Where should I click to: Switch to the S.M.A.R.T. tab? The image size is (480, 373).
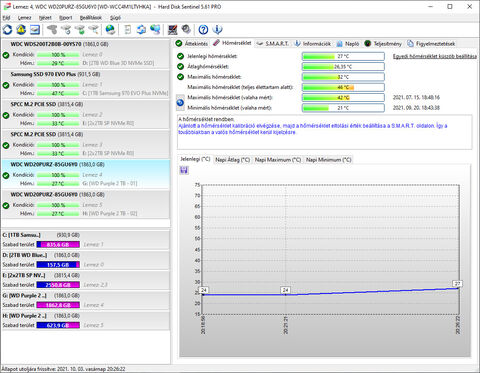point(273,44)
